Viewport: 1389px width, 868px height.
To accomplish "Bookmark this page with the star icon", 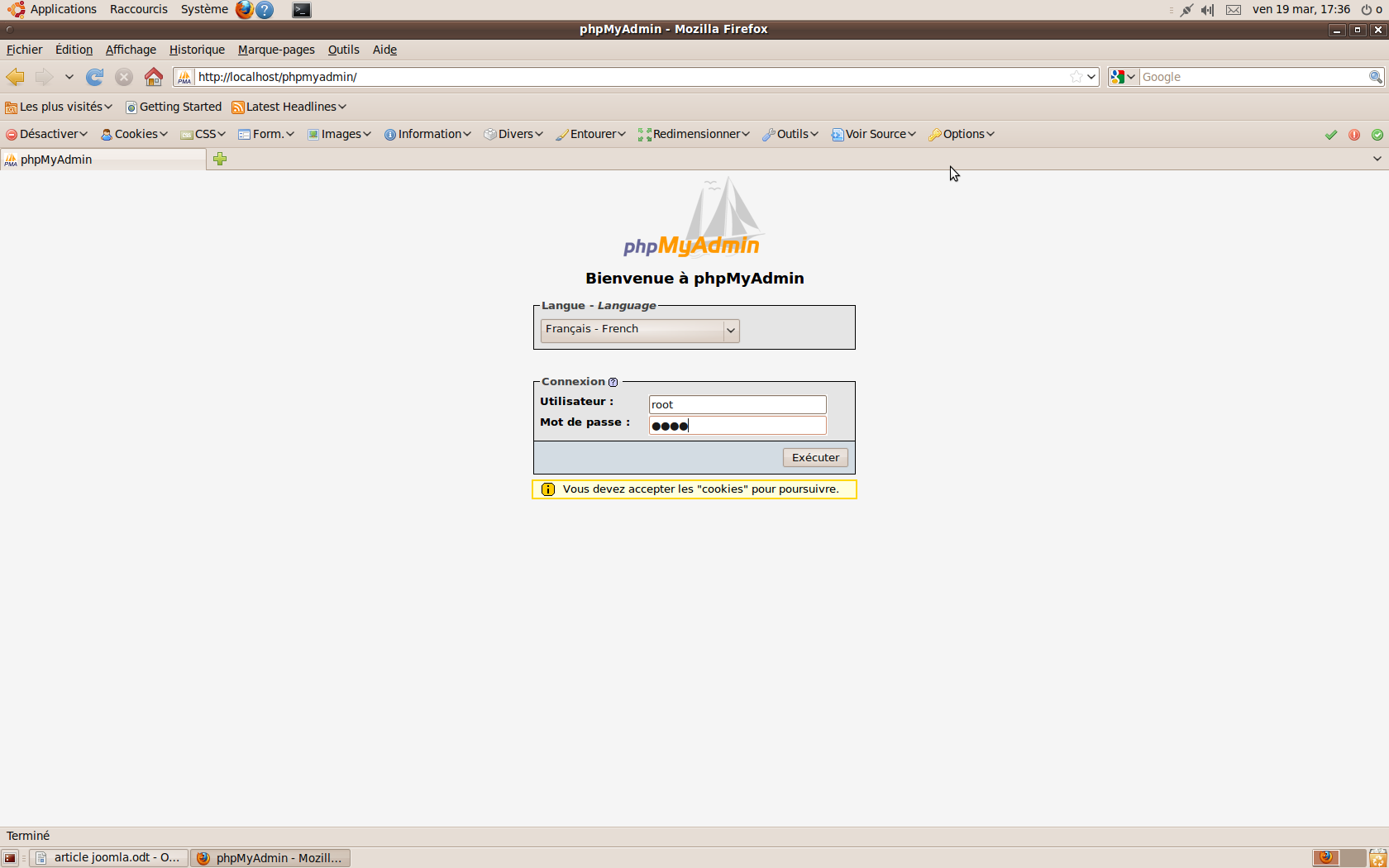I will point(1076,77).
